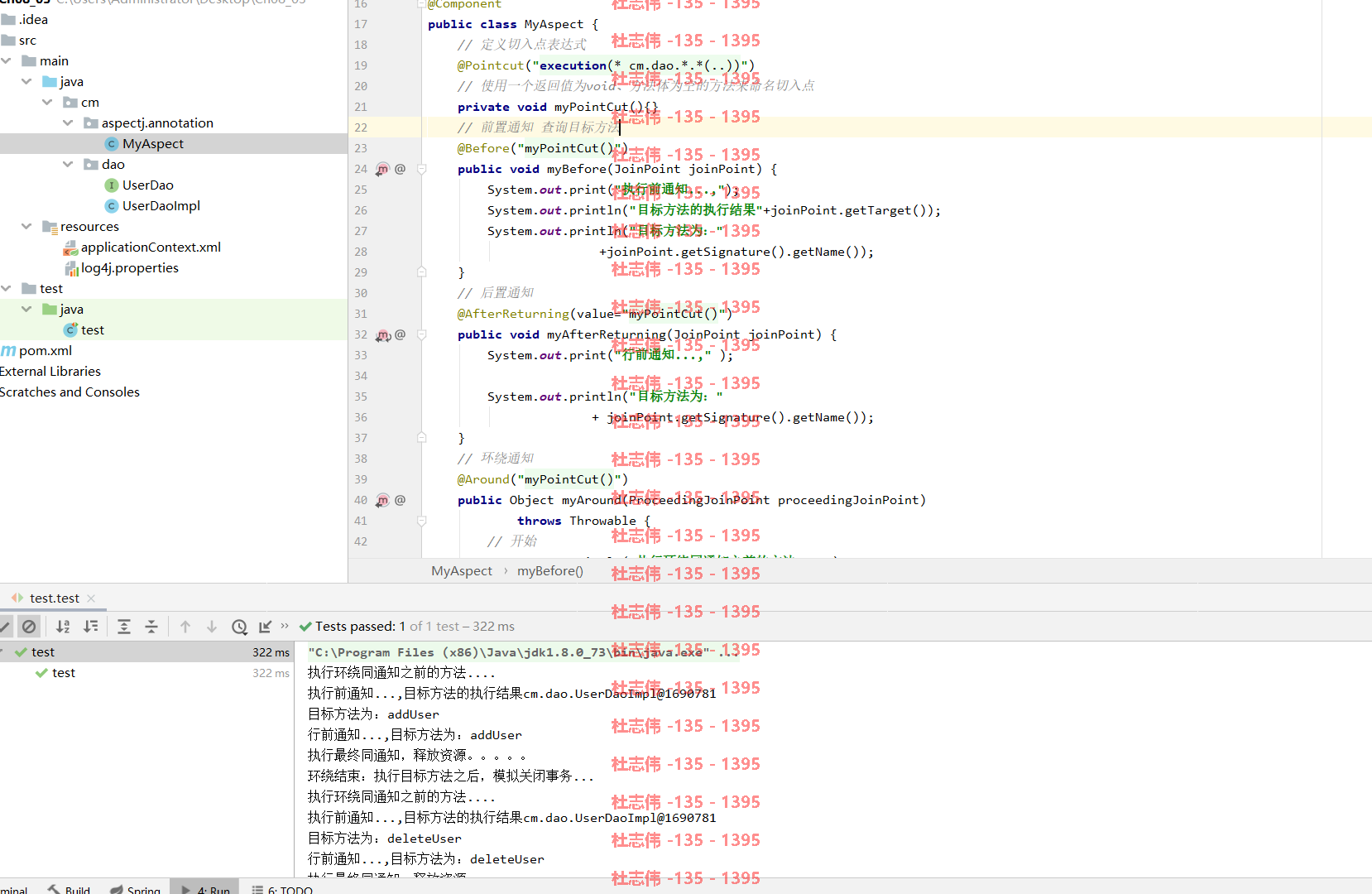Image resolution: width=1372 pixels, height=894 pixels.
Task: Go to previous failed test arrow
Action: pos(185,627)
